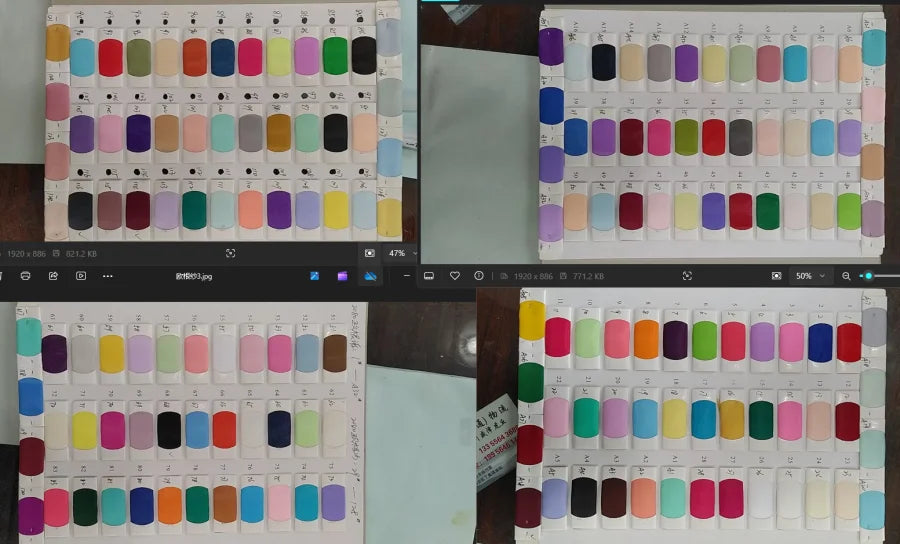Click the OneDrive cloud icon

coord(370,276)
